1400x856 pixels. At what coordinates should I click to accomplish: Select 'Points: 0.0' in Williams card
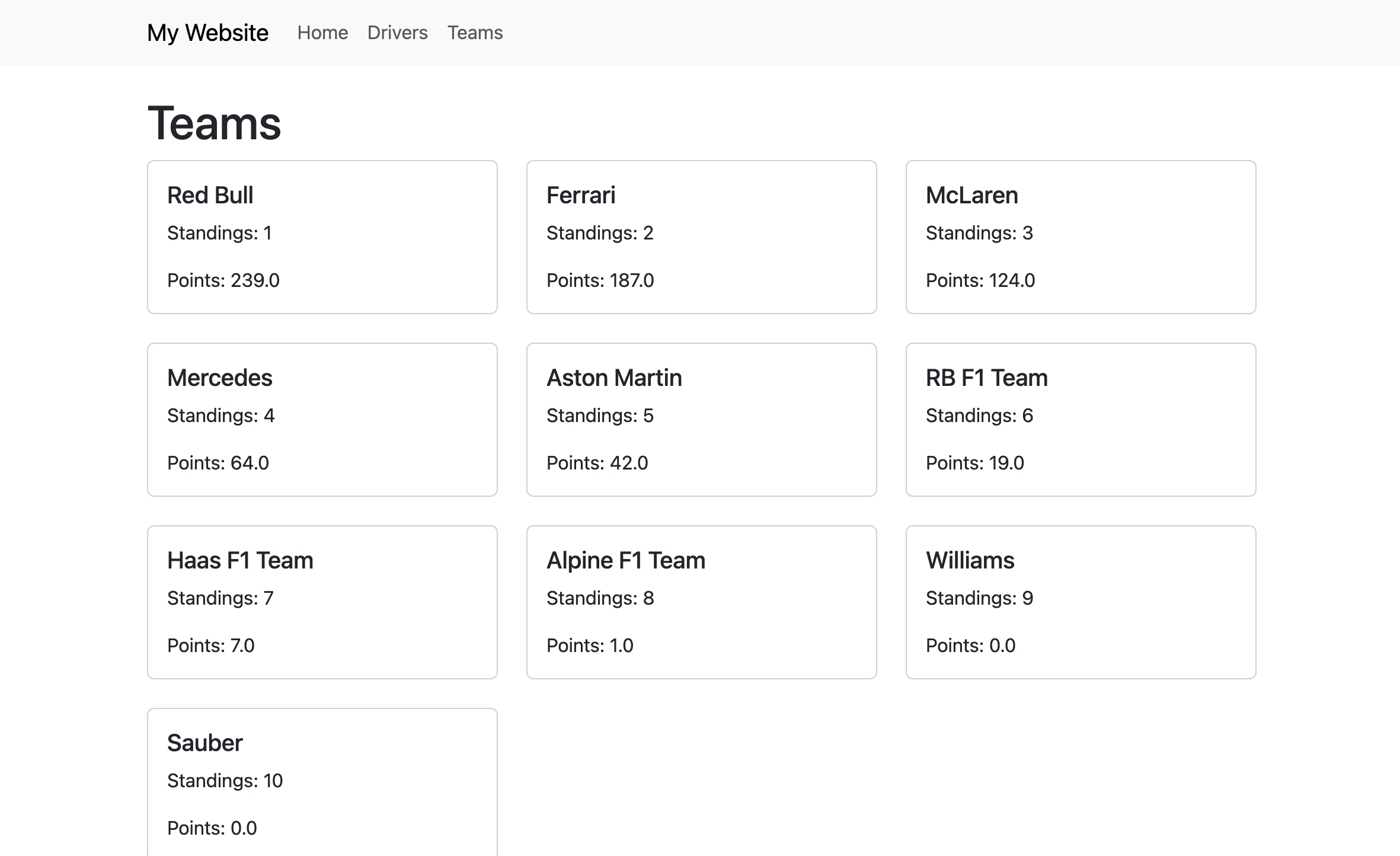click(970, 646)
